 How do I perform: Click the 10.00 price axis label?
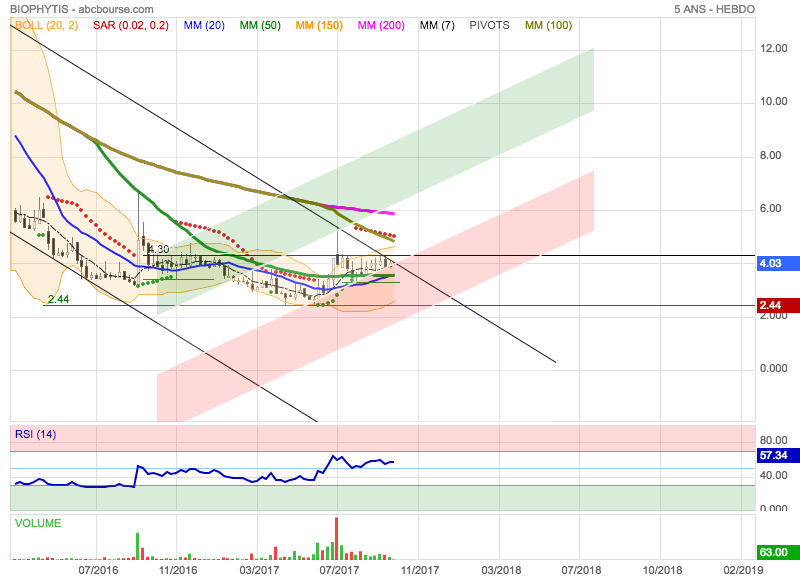pos(774,102)
